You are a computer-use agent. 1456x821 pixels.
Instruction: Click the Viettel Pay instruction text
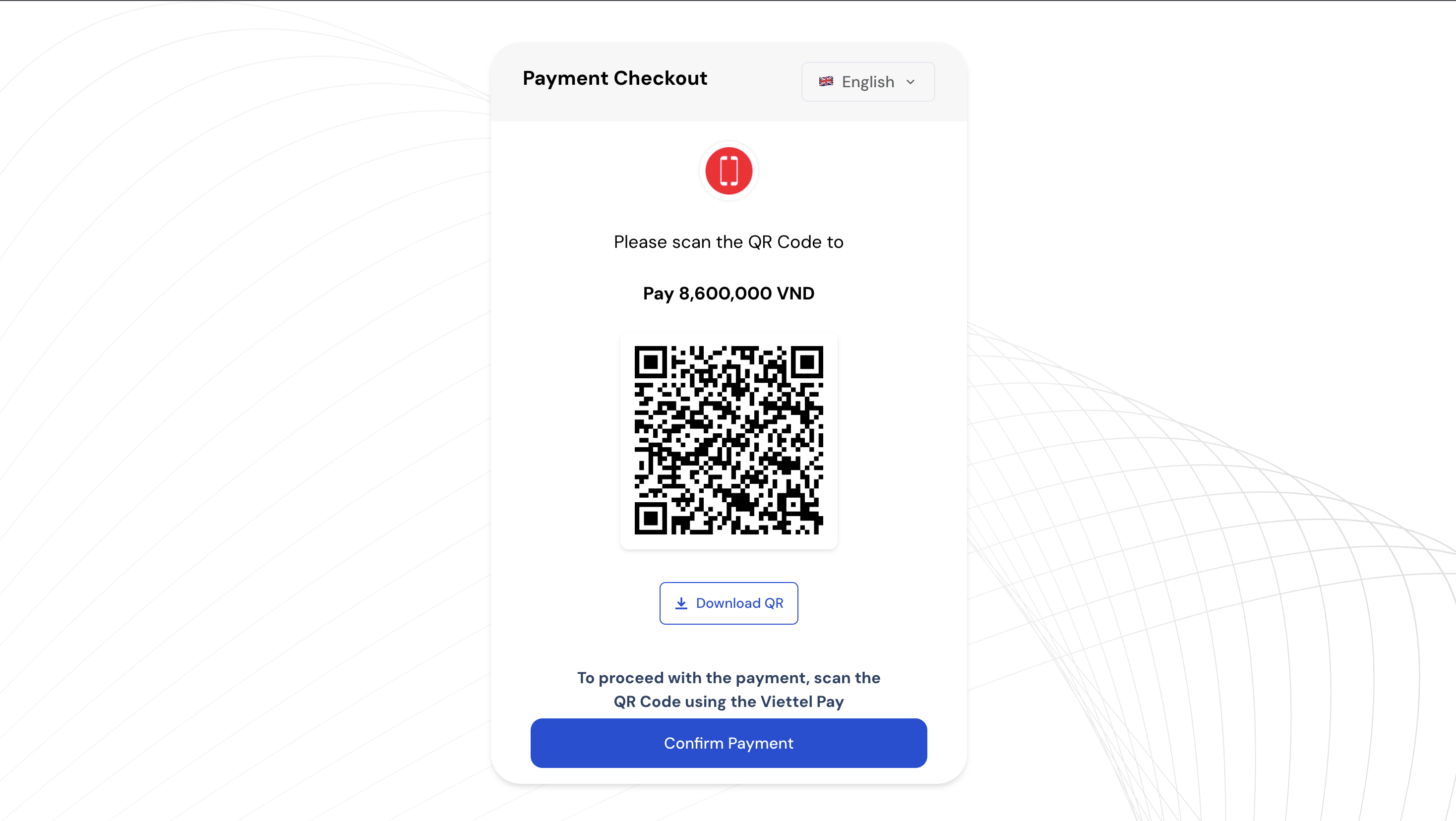point(728,689)
